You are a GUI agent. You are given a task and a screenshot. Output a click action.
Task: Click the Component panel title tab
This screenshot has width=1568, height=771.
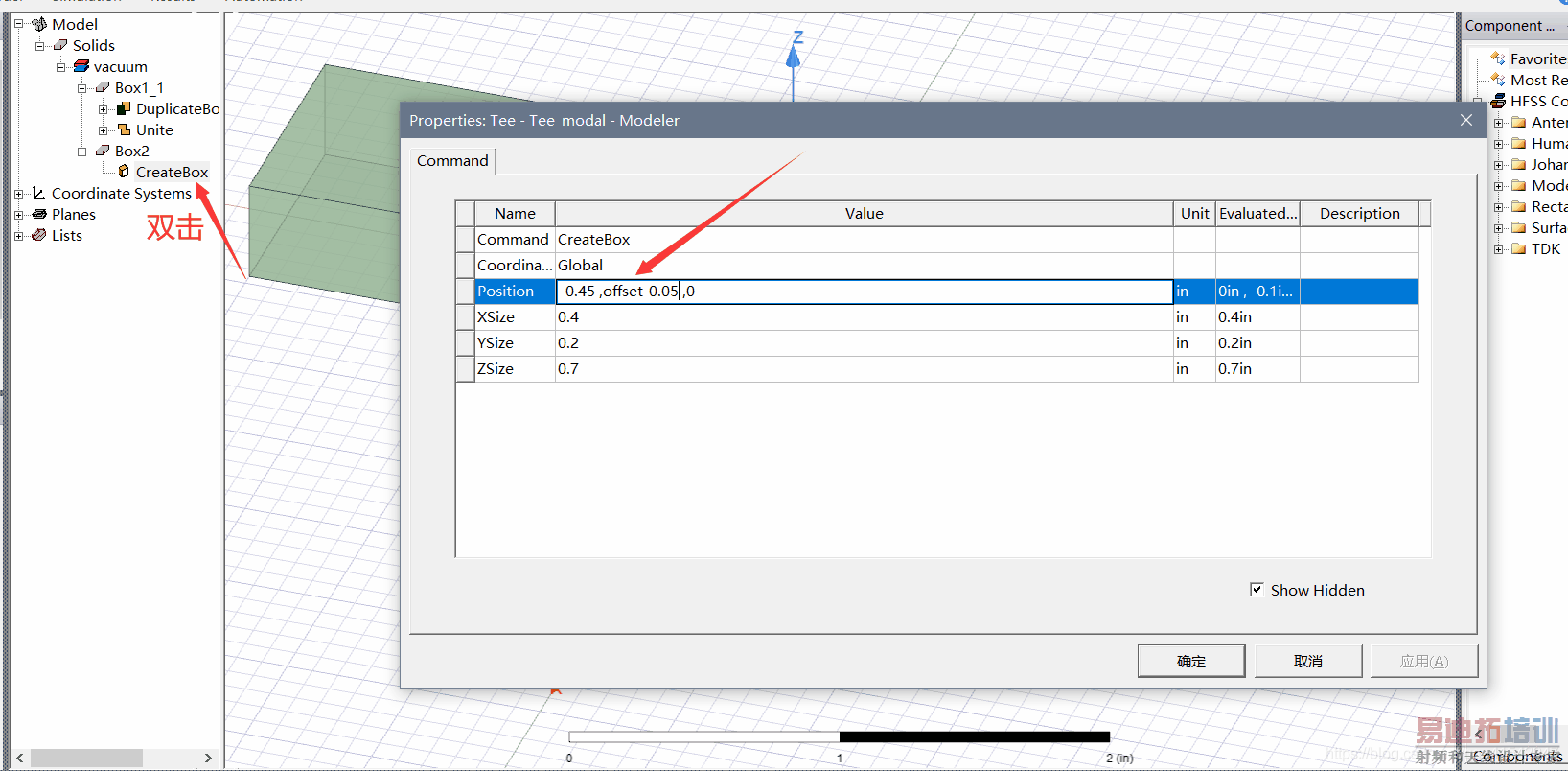point(1510,26)
